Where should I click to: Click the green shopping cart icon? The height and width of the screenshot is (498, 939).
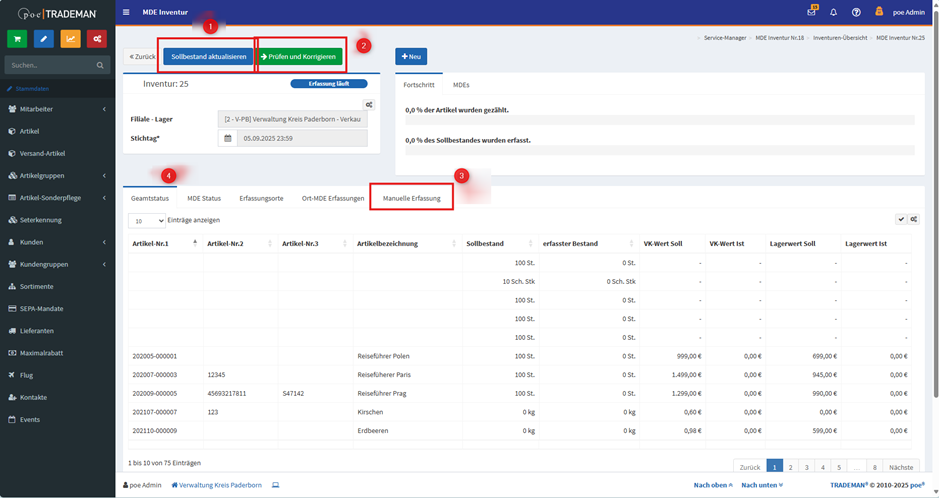(x=17, y=39)
